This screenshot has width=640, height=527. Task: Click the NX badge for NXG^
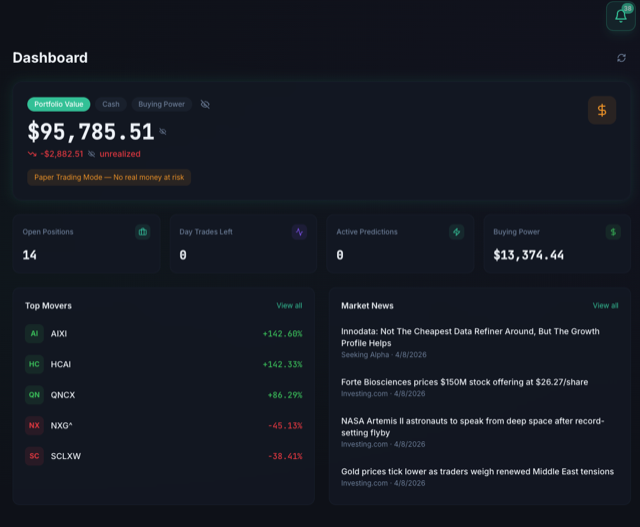coord(34,425)
